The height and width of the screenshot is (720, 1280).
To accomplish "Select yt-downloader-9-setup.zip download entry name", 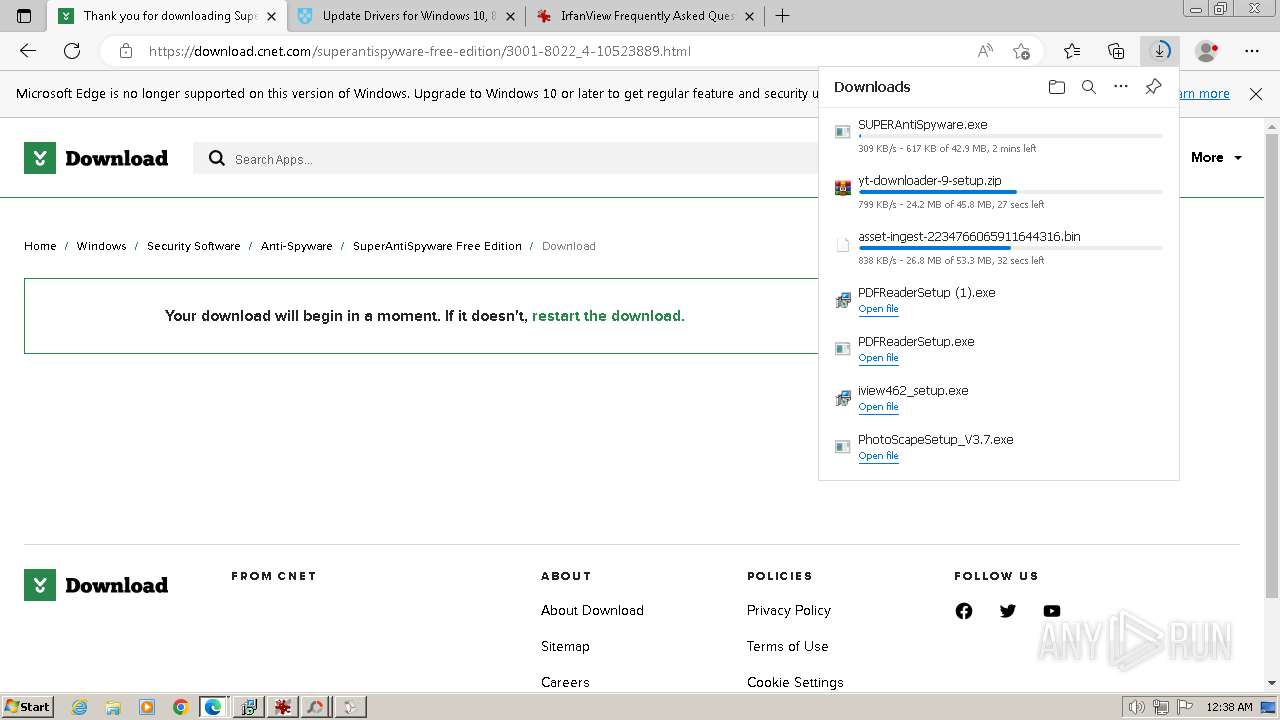I will (929, 181).
